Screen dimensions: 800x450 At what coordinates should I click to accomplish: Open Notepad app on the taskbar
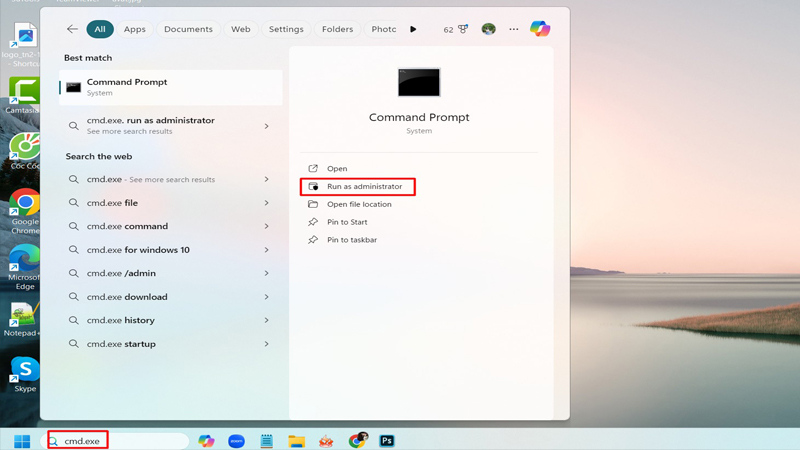point(266,441)
